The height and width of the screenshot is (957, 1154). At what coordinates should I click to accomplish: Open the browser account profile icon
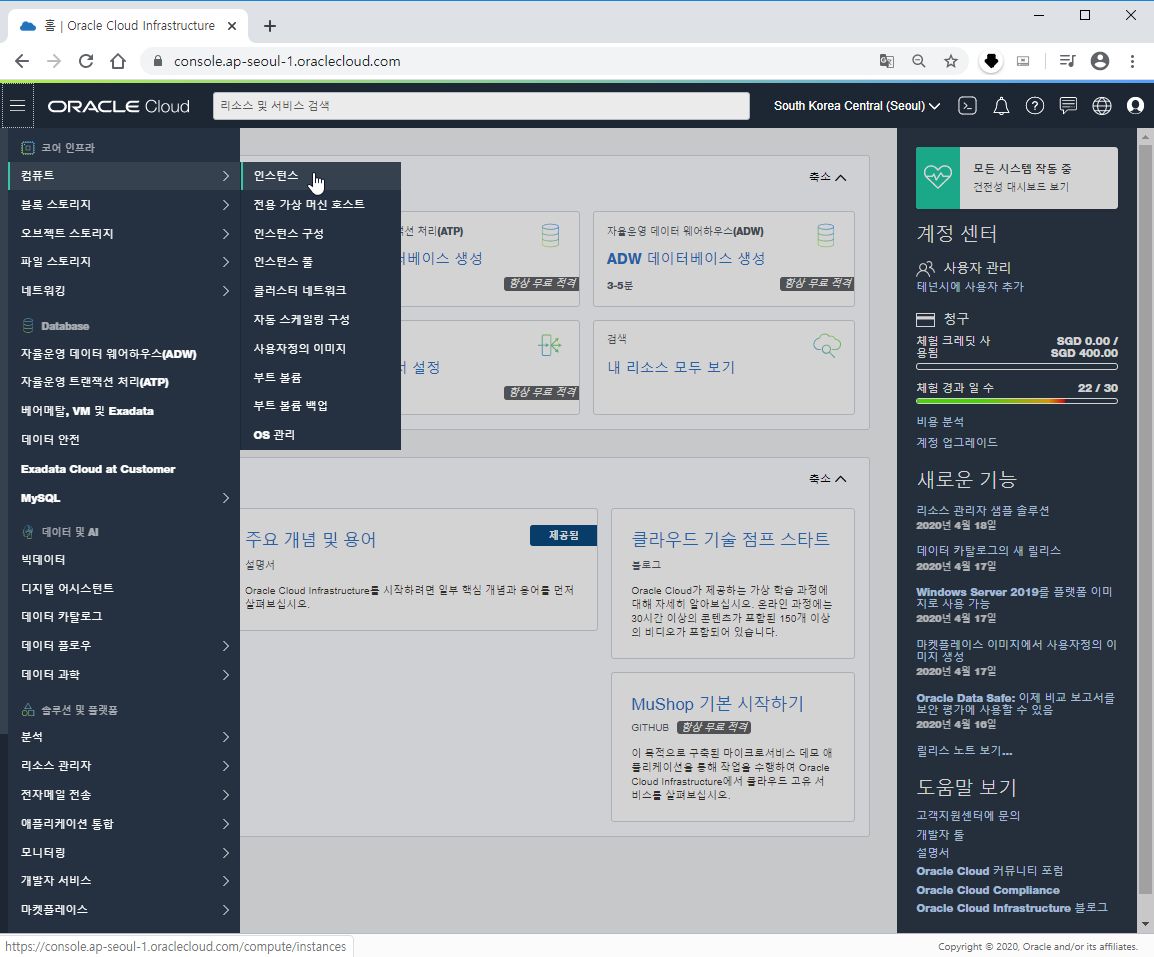[1100, 61]
